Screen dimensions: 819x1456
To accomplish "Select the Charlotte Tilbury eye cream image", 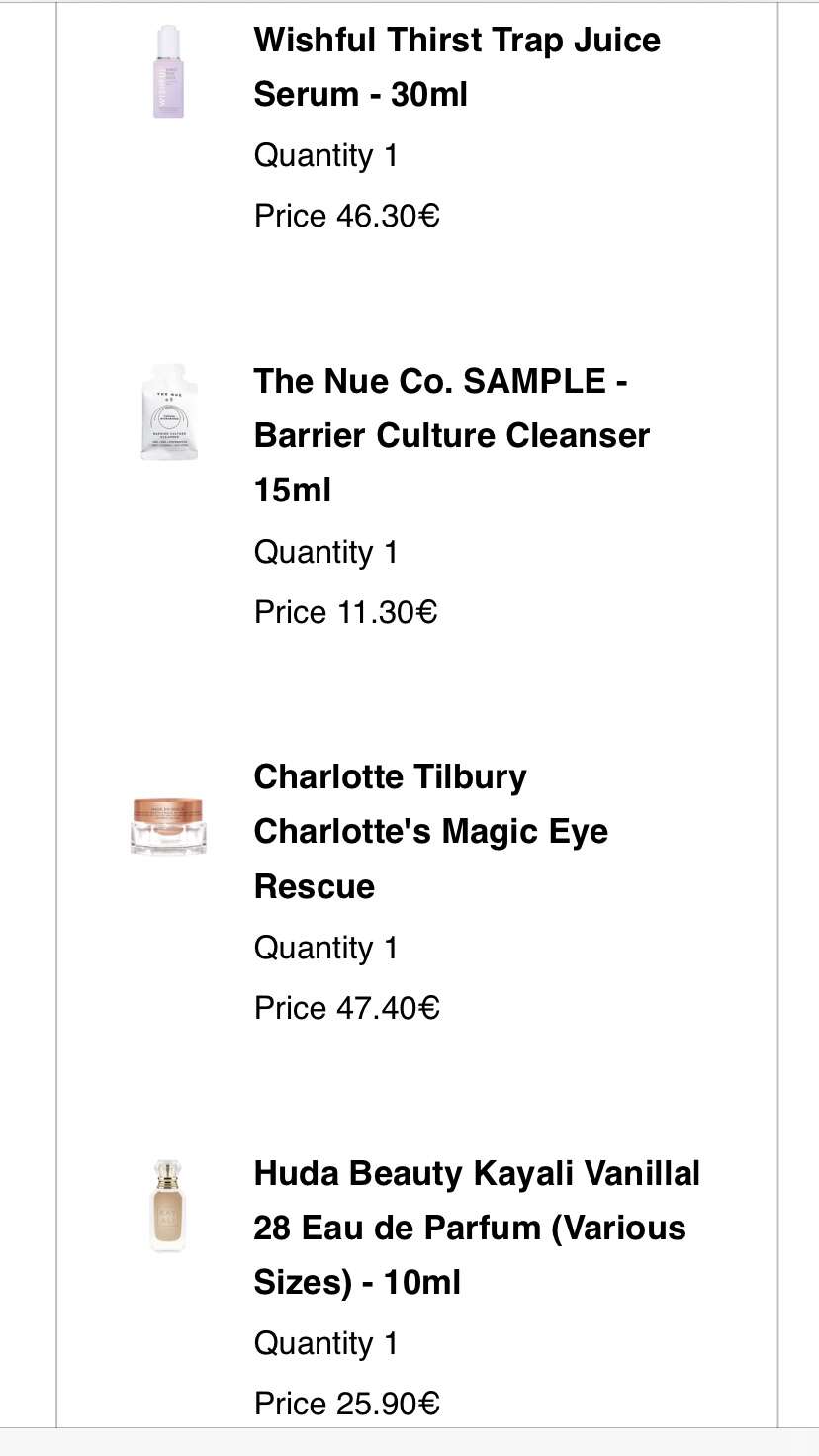I will coord(168,825).
